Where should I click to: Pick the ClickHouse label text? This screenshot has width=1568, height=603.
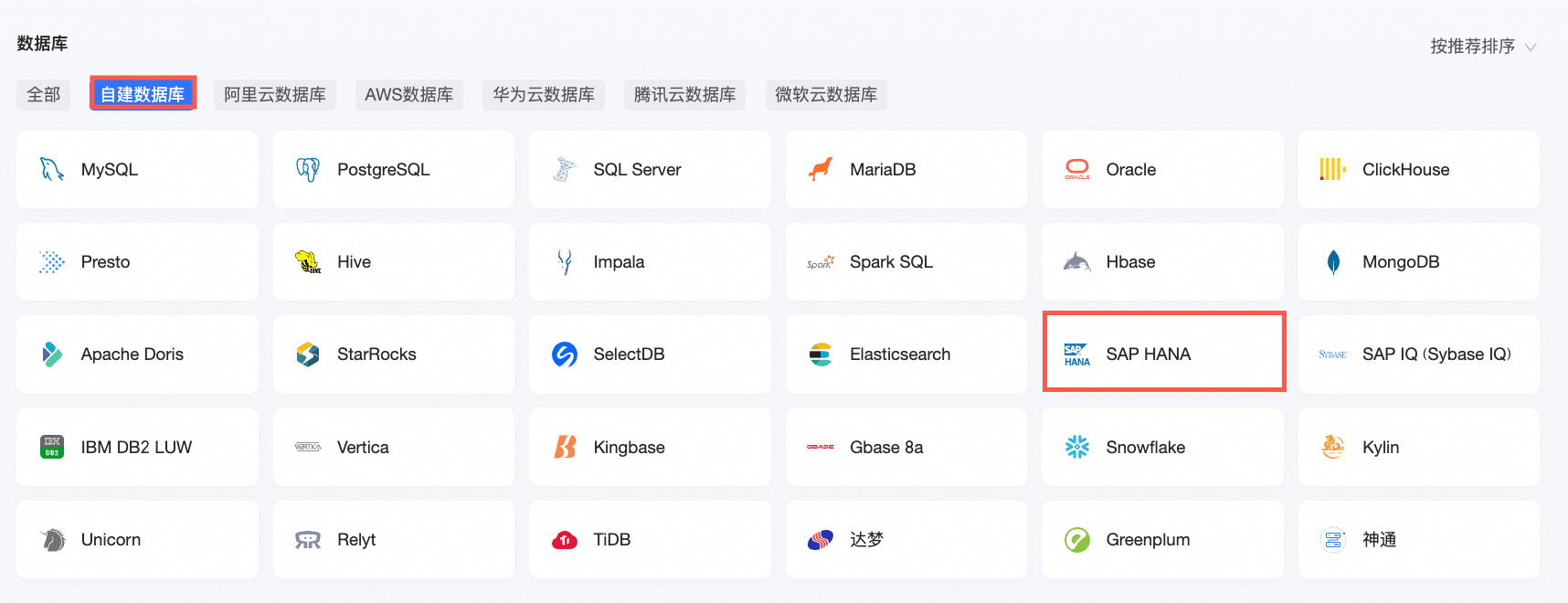[1405, 170]
